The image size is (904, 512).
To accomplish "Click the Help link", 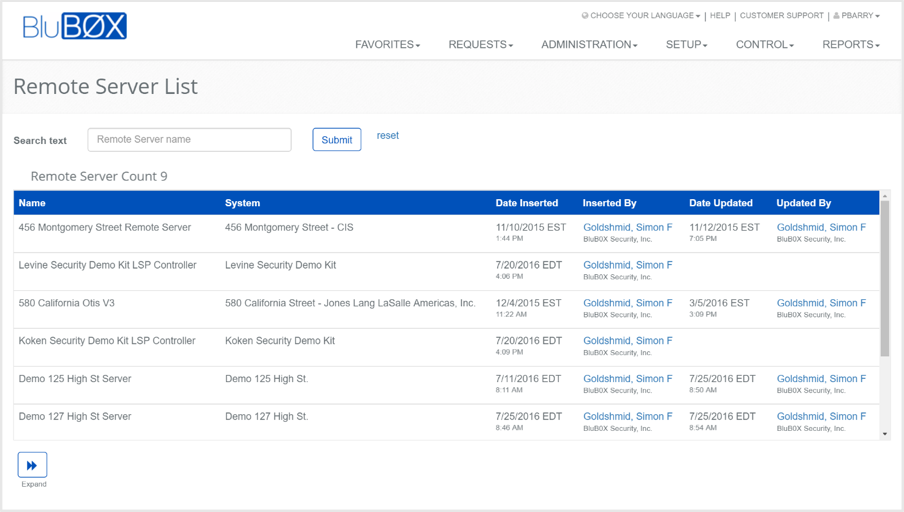I will 720,16.
